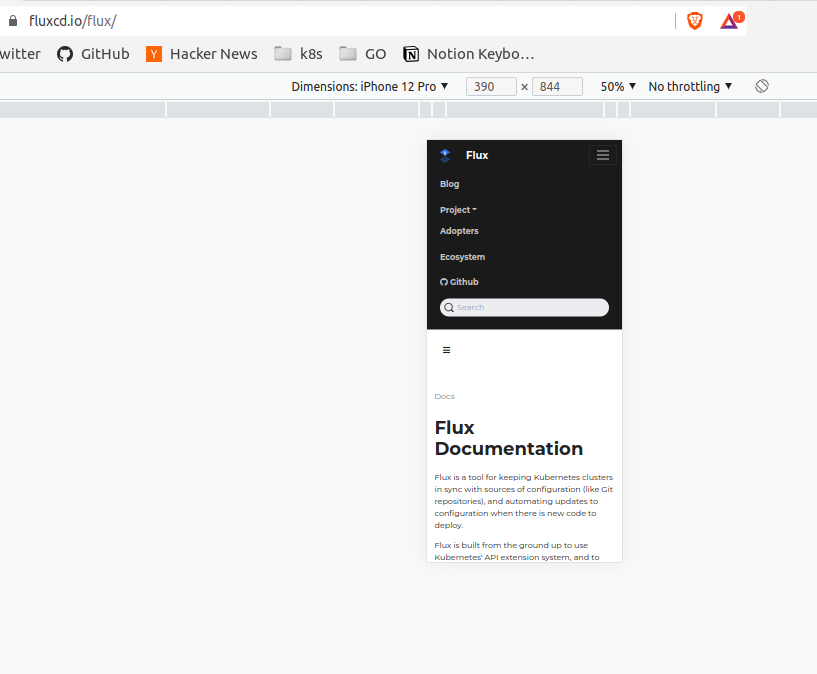
Task: Open the Twitter bookmark
Action: (20, 54)
